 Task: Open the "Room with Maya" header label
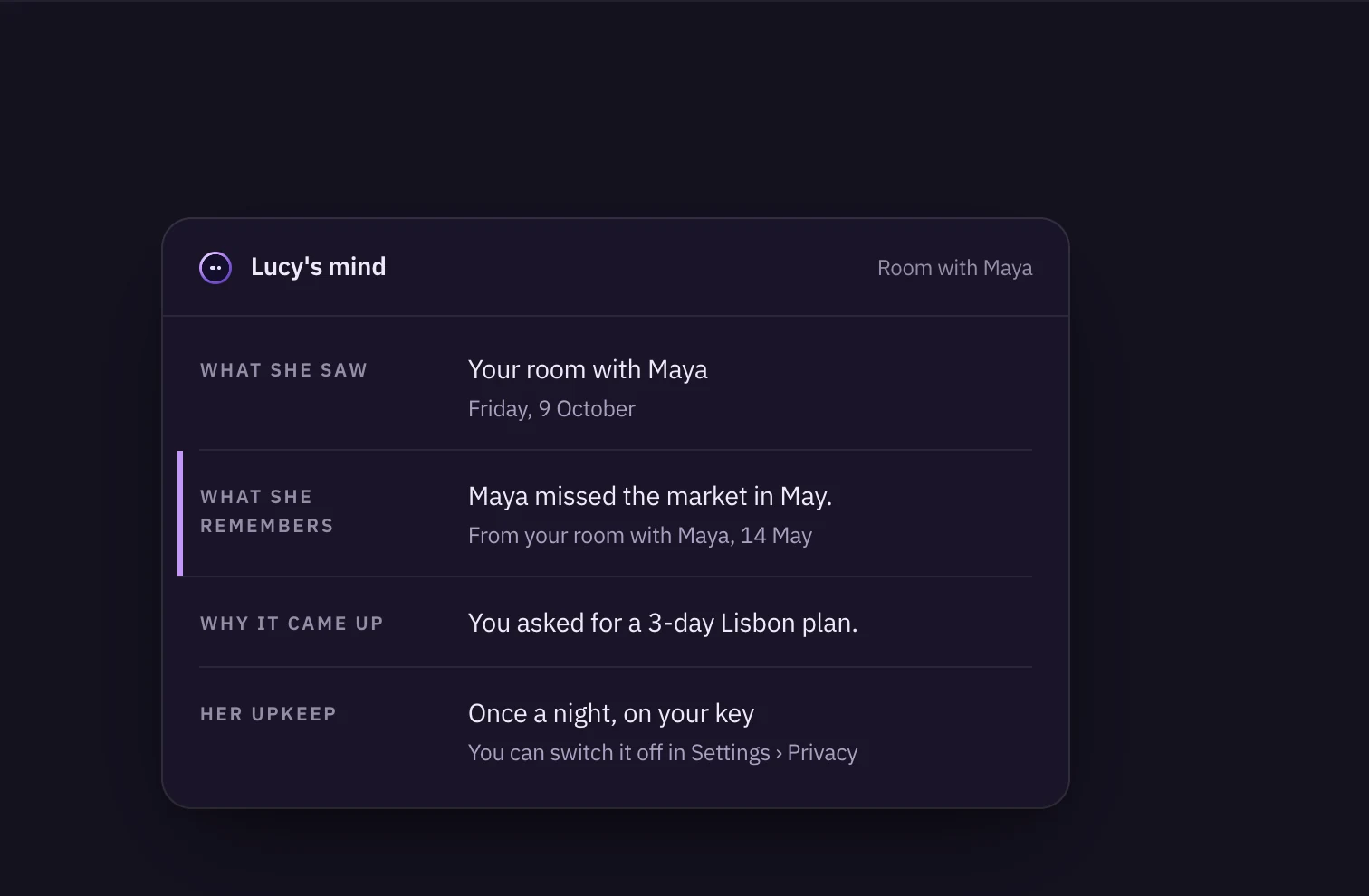(x=954, y=268)
